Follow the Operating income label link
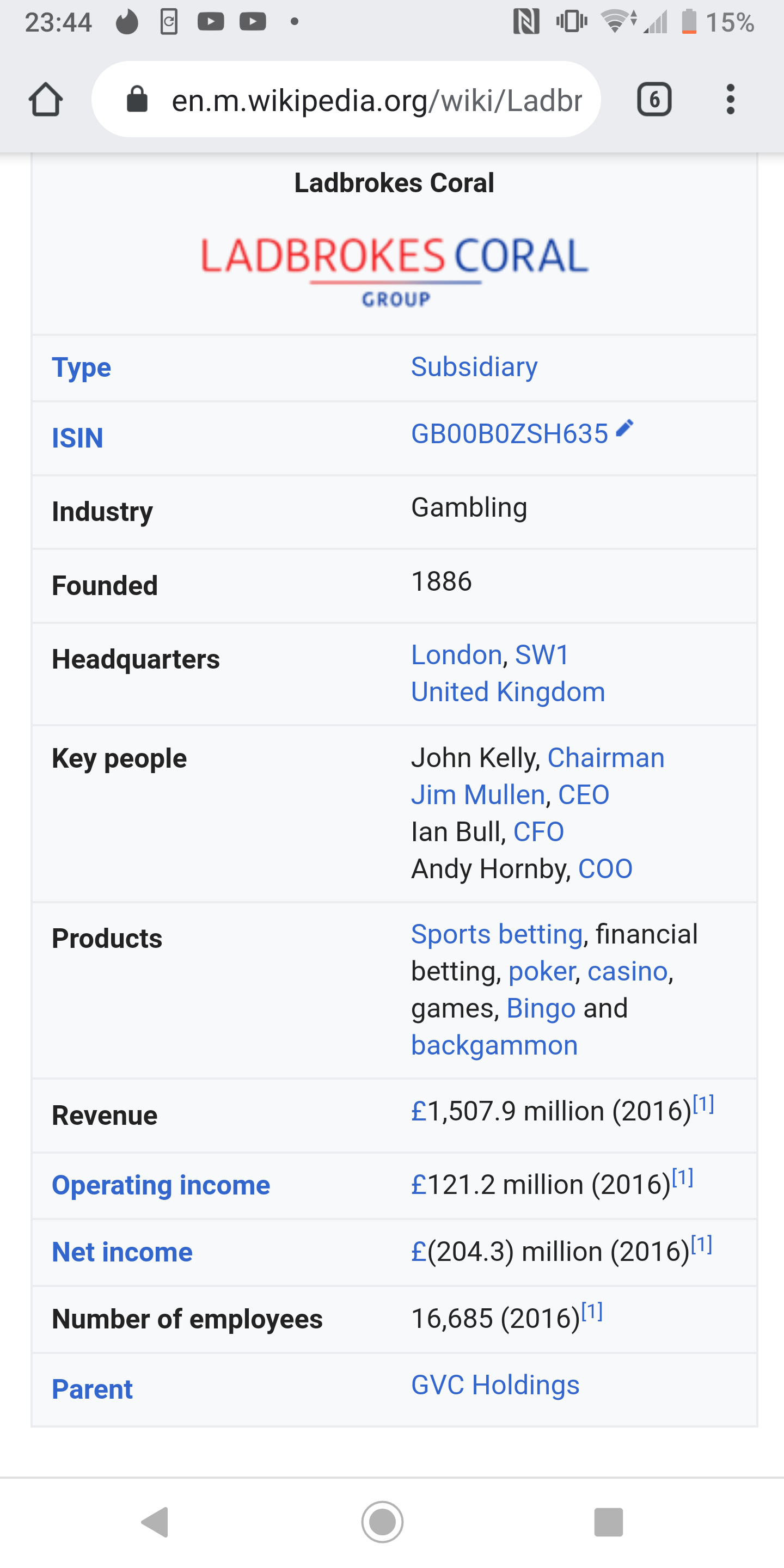The height and width of the screenshot is (1568, 784). tap(161, 1185)
